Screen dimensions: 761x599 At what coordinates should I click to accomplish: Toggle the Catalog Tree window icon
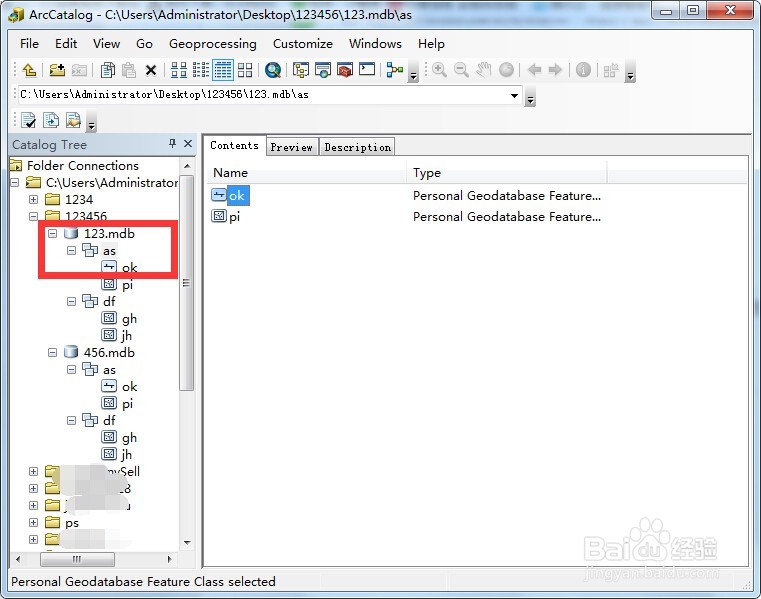coord(301,70)
